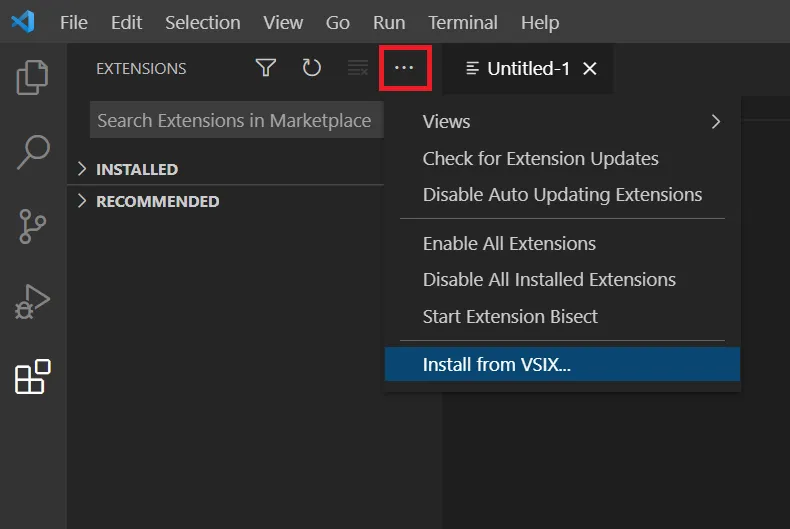790x529 pixels.
Task: Refresh the extensions list
Action: [x=312, y=68]
